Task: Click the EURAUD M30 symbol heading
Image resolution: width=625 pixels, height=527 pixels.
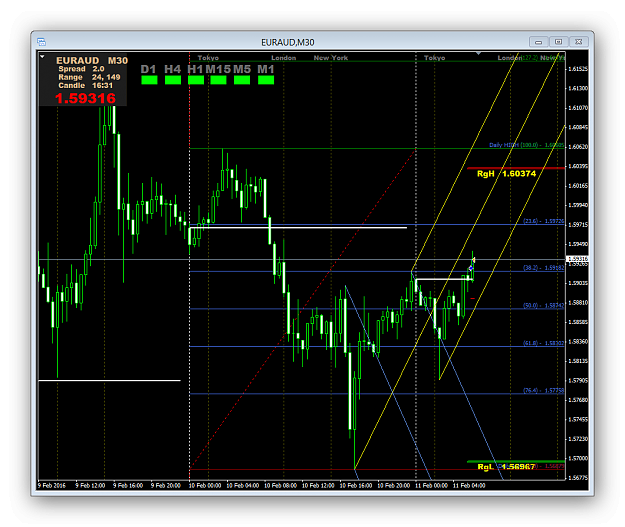Action: [92, 61]
